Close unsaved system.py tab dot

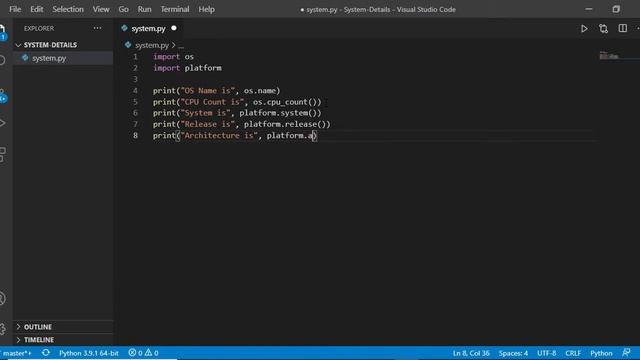pos(174,28)
